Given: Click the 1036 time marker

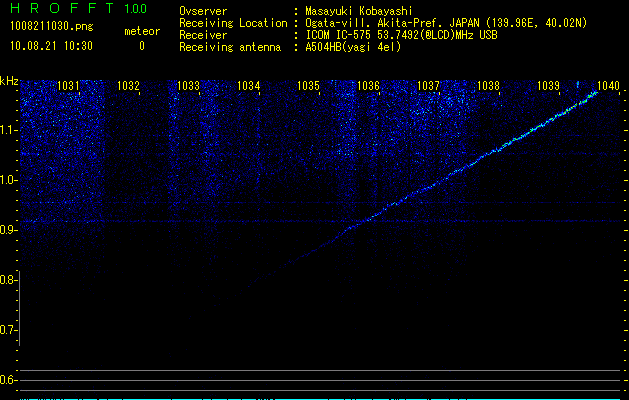Looking at the screenshot, I should [x=368, y=85].
